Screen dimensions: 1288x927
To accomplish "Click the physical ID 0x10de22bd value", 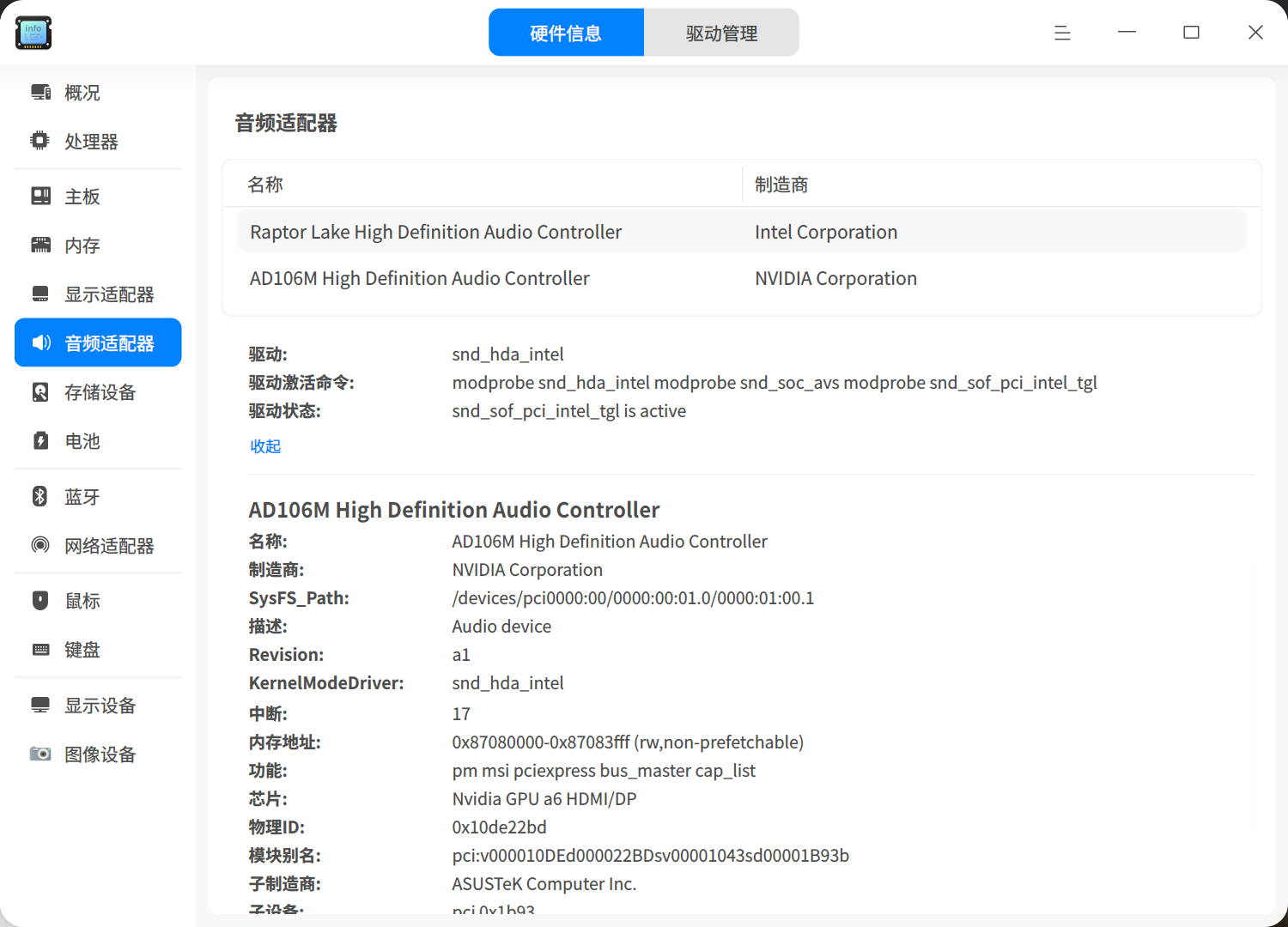I will pos(499,827).
